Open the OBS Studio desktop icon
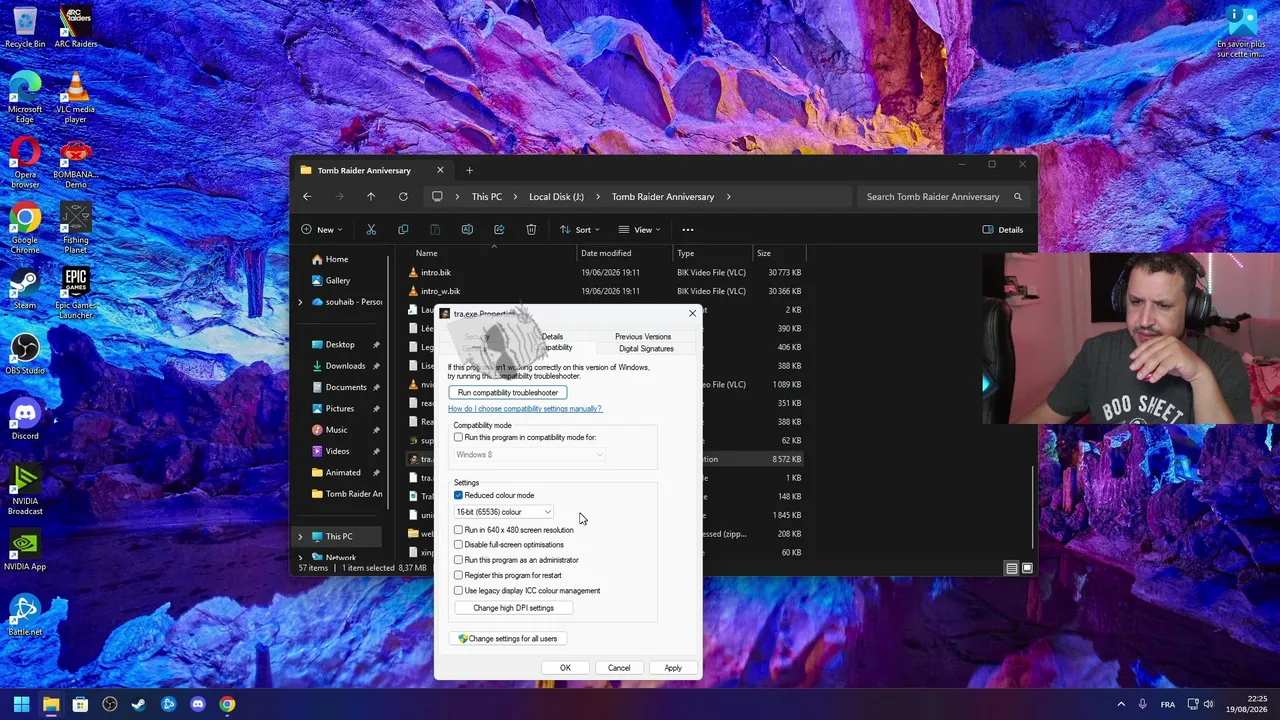The height and width of the screenshot is (720, 1280). point(25,354)
